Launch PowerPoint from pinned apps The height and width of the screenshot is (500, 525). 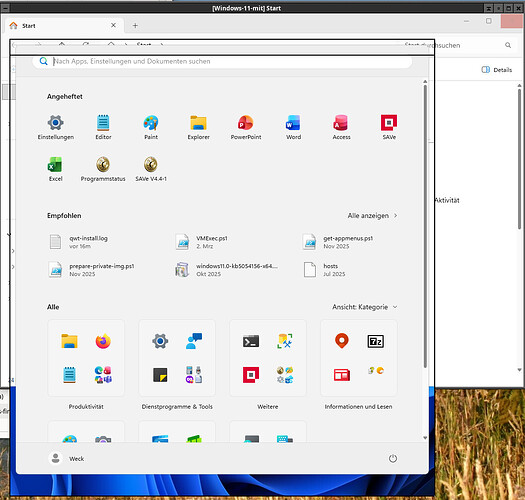click(x=246, y=127)
